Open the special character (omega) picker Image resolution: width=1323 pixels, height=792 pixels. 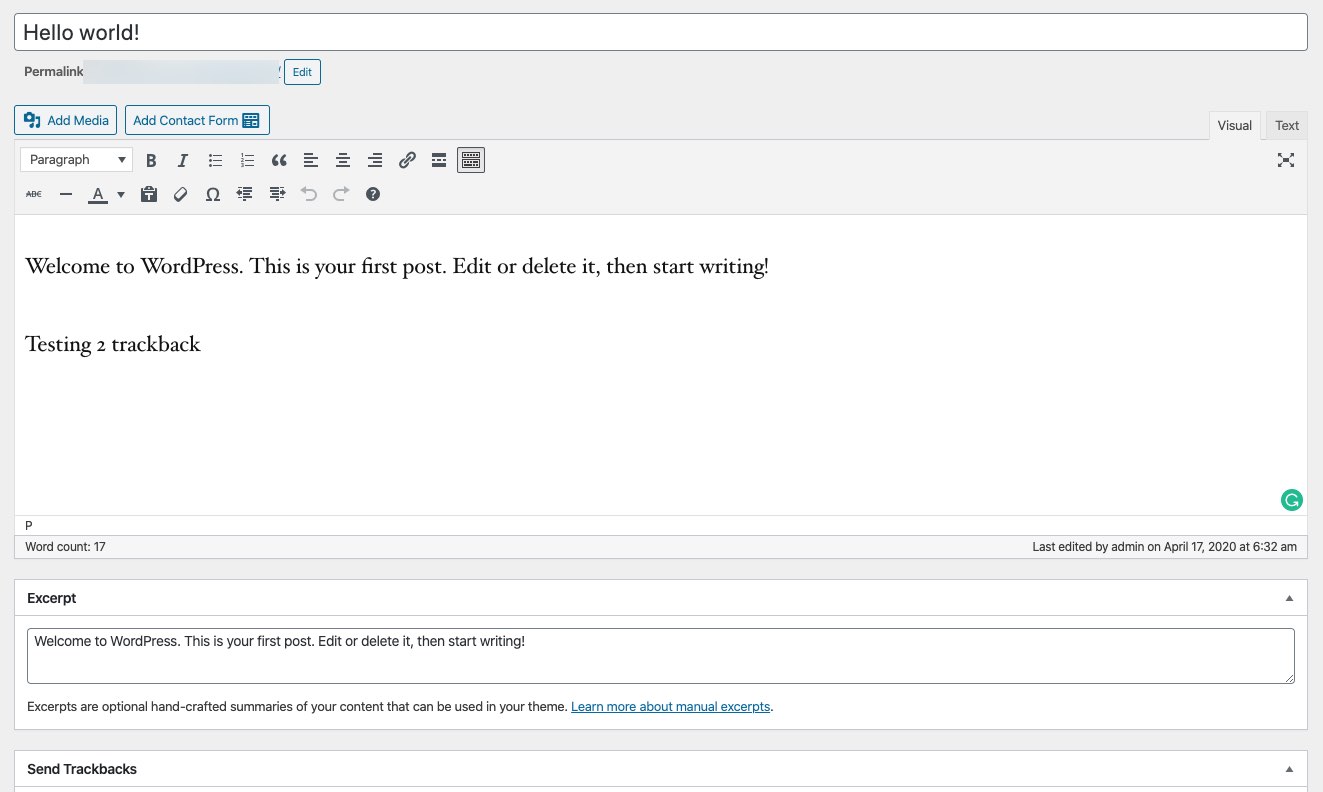(213, 194)
